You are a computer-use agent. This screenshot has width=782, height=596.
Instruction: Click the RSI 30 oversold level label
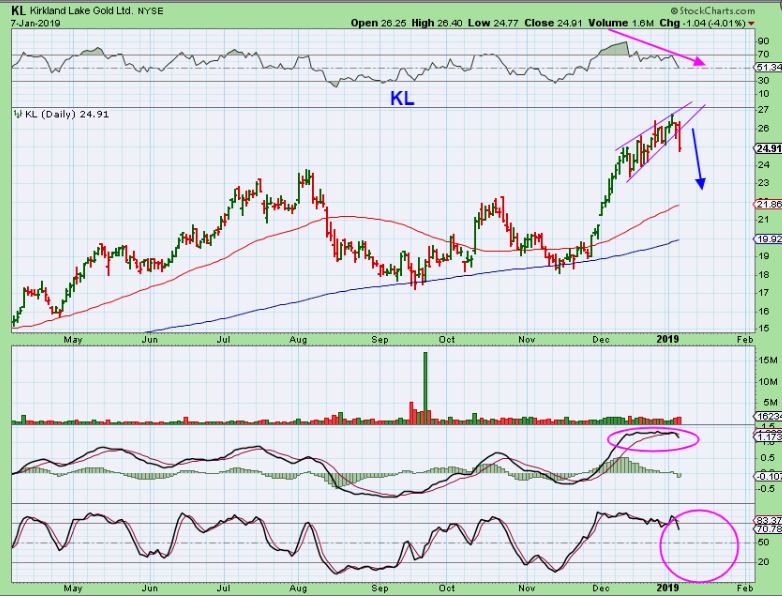(x=763, y=80)
